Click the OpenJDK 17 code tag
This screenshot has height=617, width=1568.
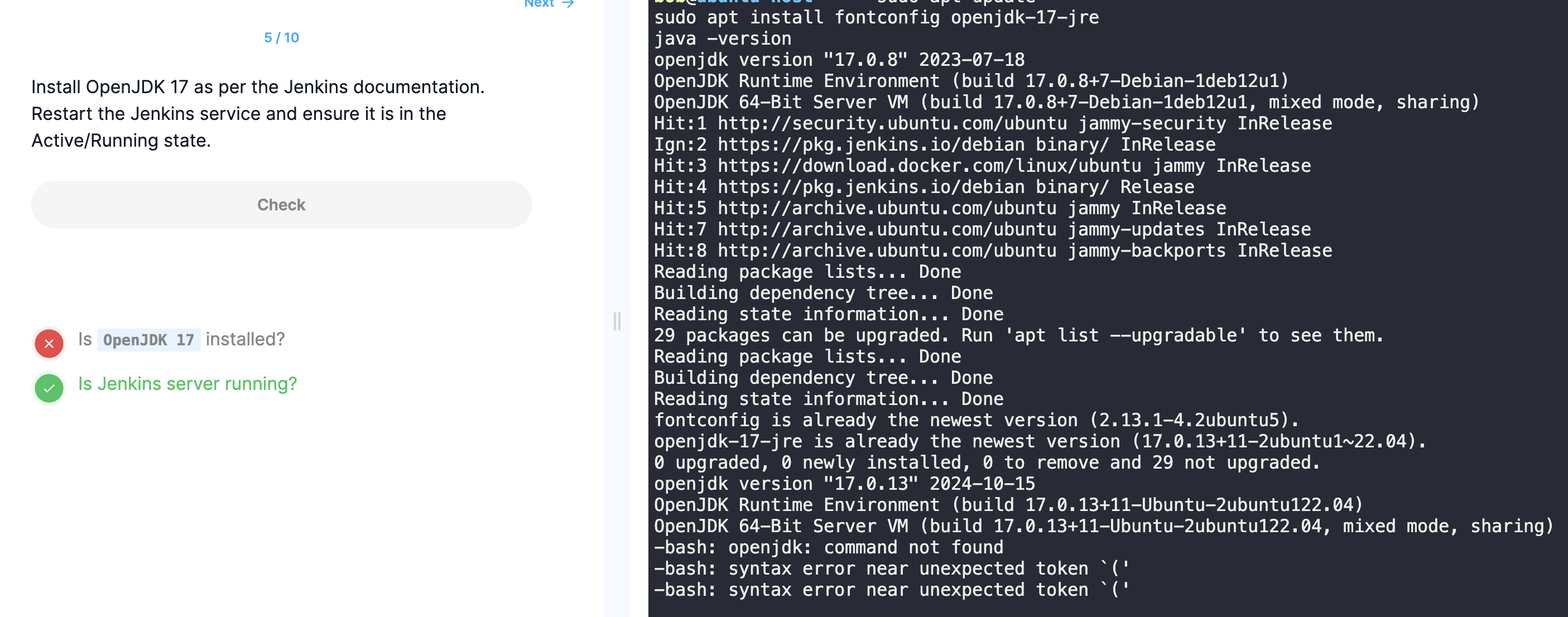[x=148, y=340]
